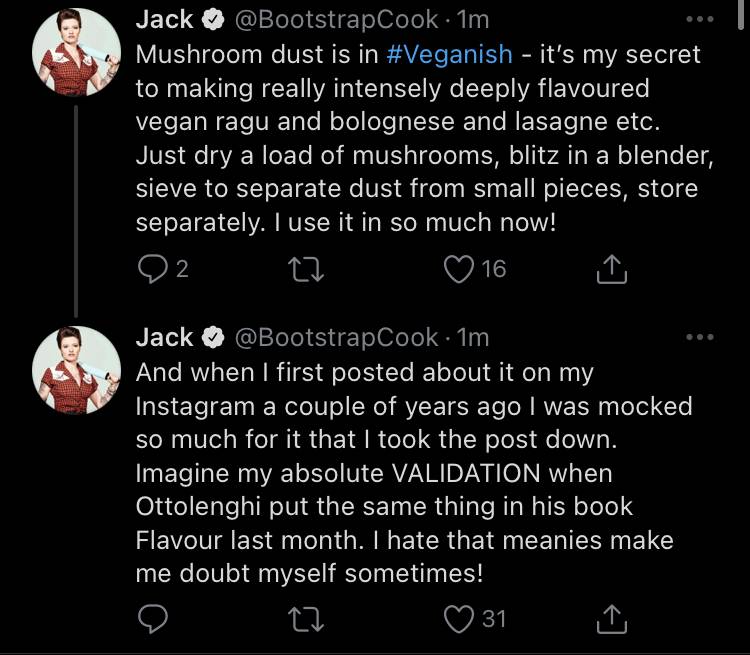Retweet the Ottolenghi validation tweet
The width and height of the screenshot is (750, 655).
click(x=306, y=620)
